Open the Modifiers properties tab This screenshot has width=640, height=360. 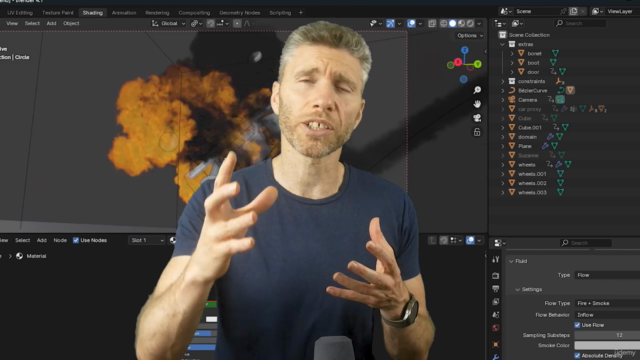(x=496, y=357)
